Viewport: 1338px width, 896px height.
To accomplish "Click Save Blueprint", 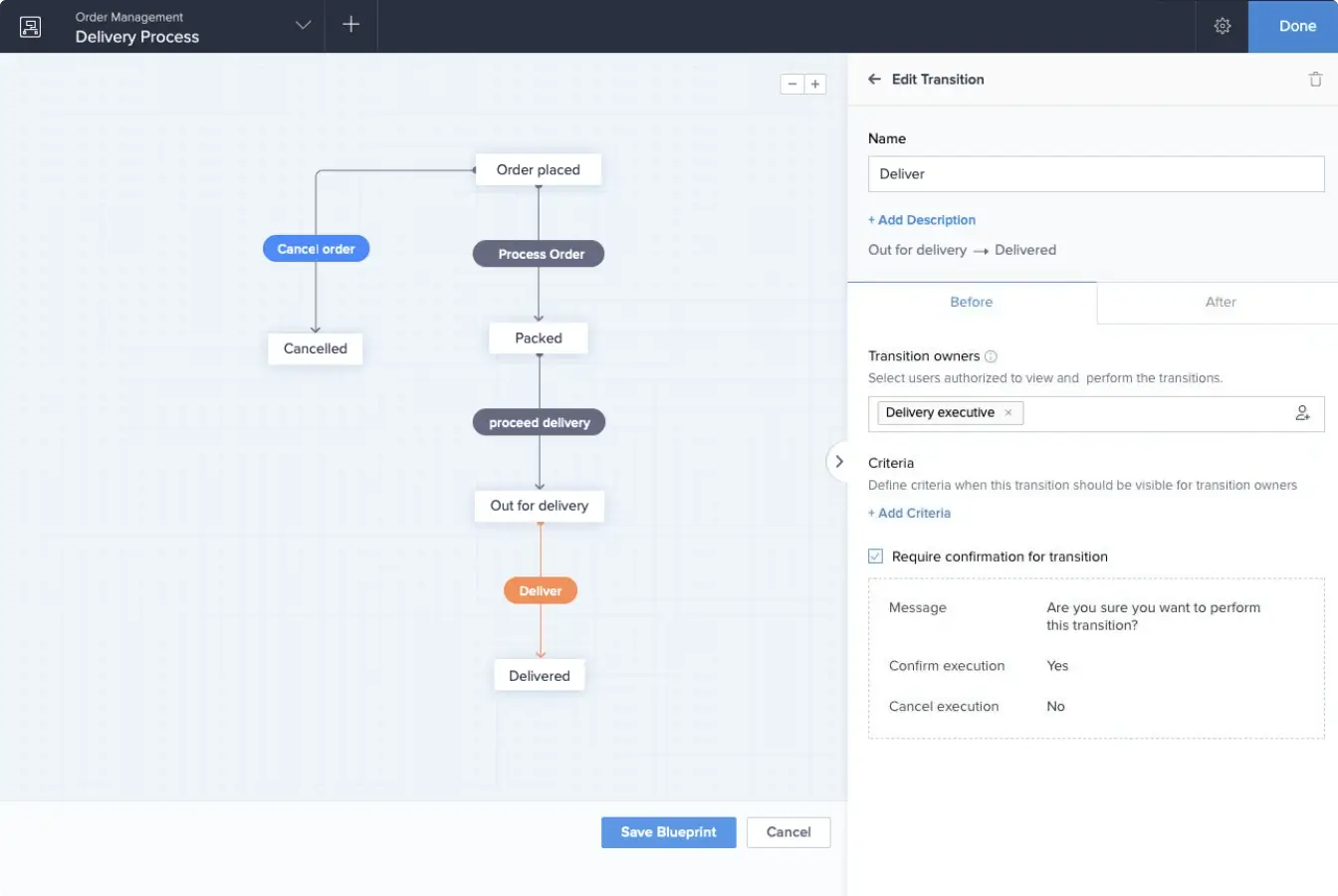I will (x=668, y=832).
